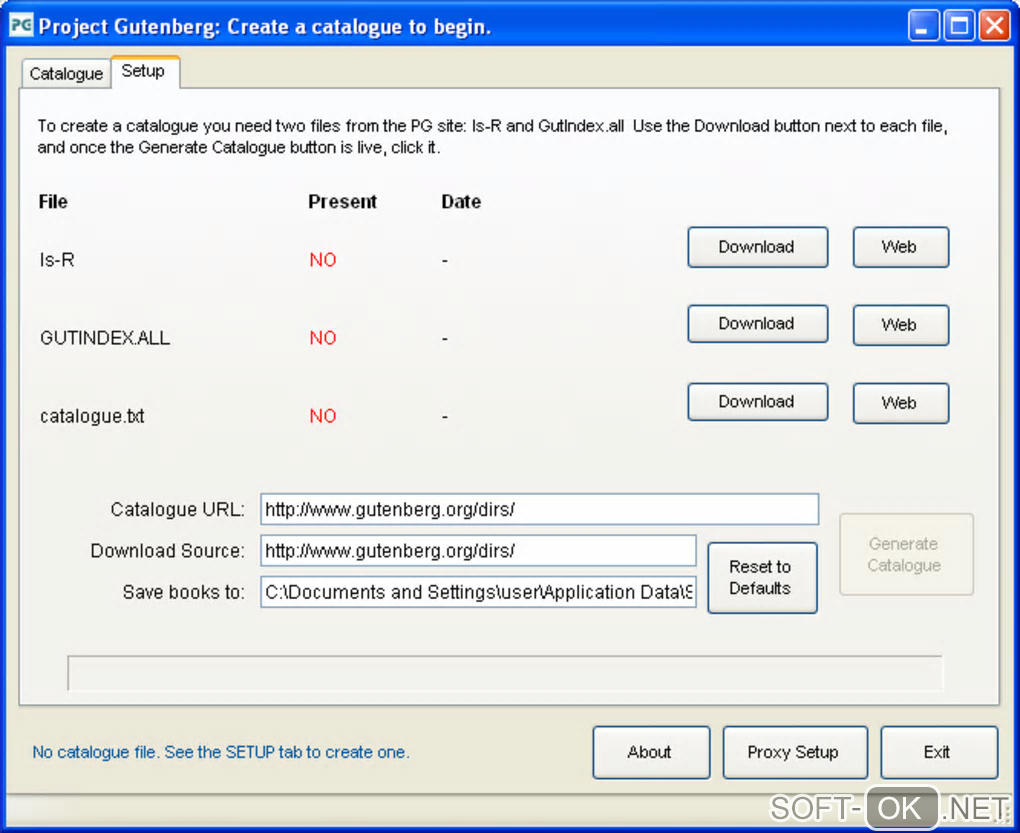Click the red NO next to ls-R
The width and height of the screenshot is (1020, 833).
(x=323, y=260)
